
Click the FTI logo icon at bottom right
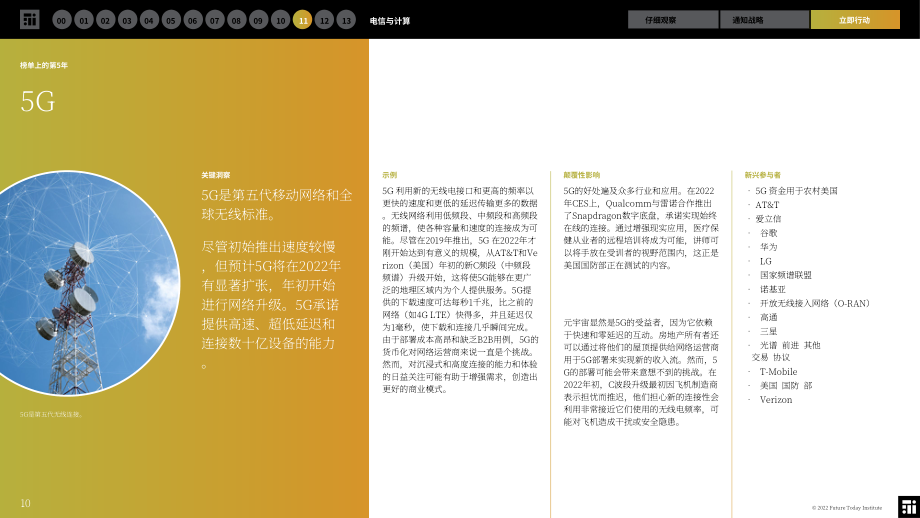pyautogui.click(x=909, y=507)
